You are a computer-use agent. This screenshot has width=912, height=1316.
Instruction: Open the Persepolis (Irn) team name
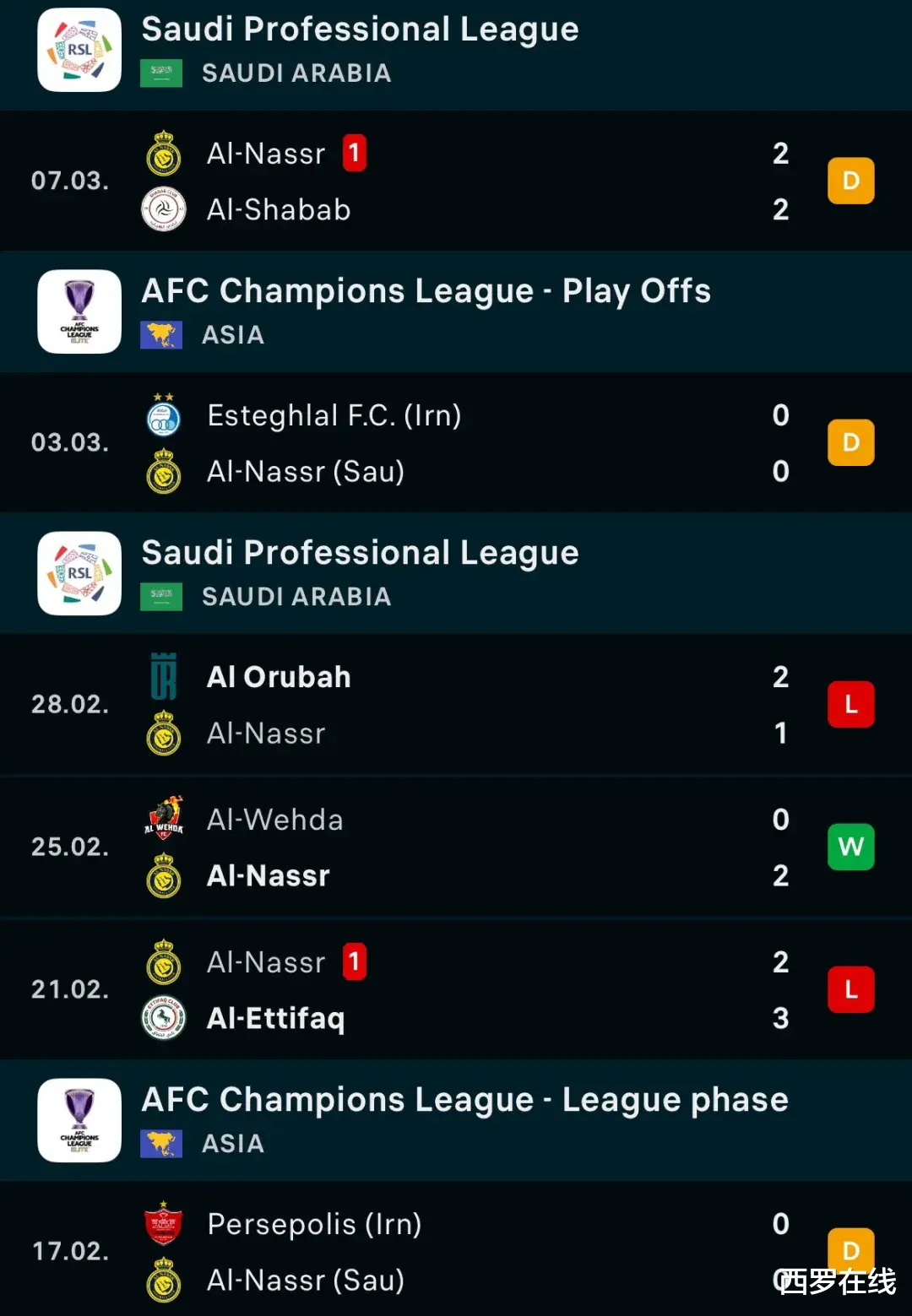click(x=314, y=1224)
